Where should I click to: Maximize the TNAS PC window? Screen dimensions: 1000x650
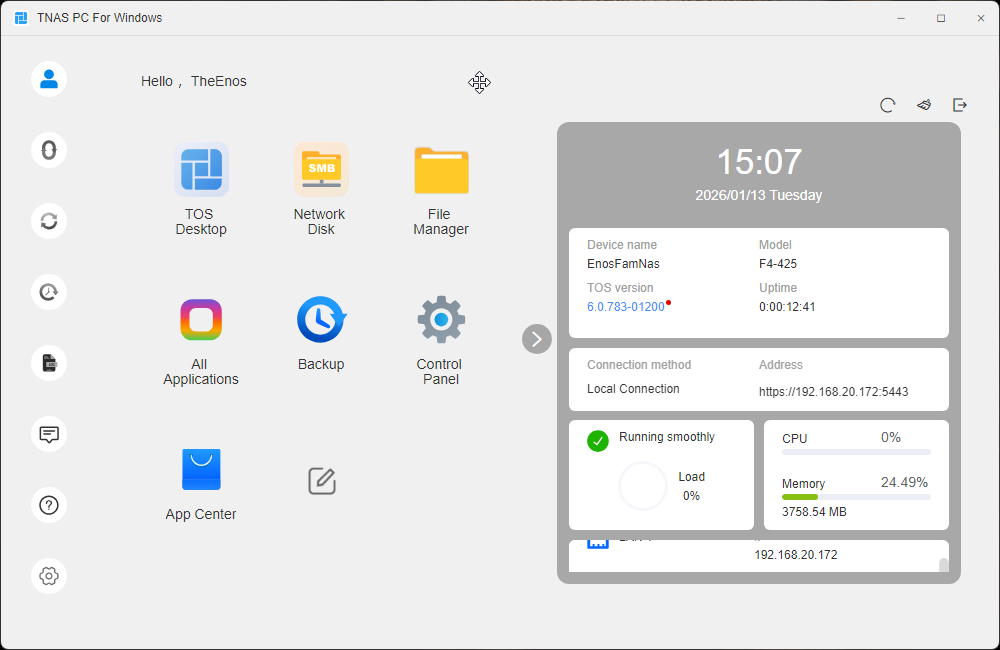(x=941, y=18)
